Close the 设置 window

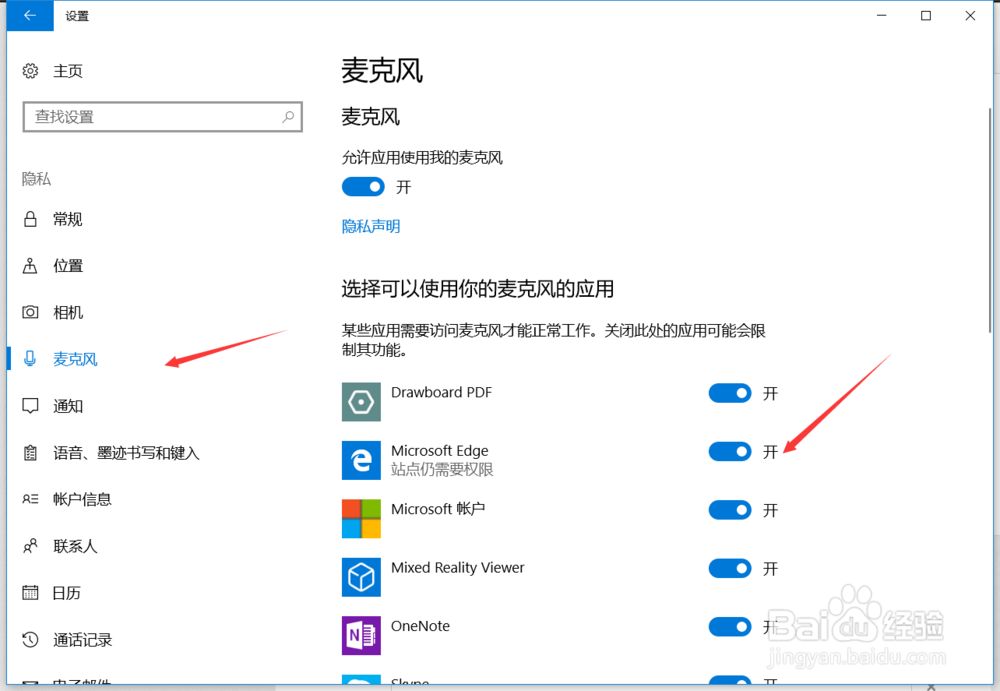[970, 15]
